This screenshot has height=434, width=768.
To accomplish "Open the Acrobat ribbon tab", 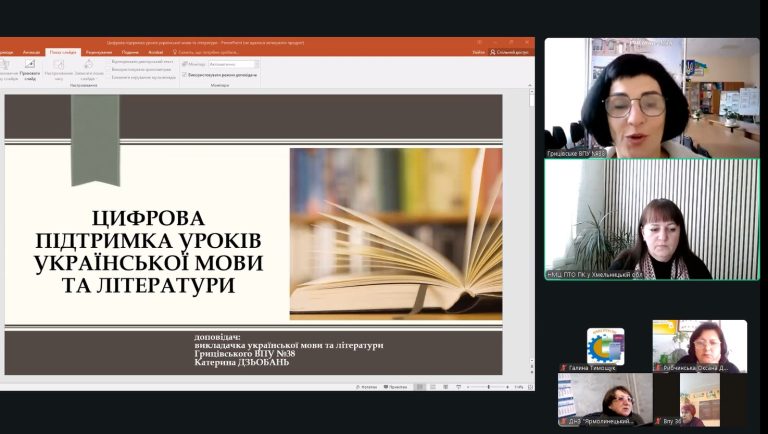I will pos(155,52).
